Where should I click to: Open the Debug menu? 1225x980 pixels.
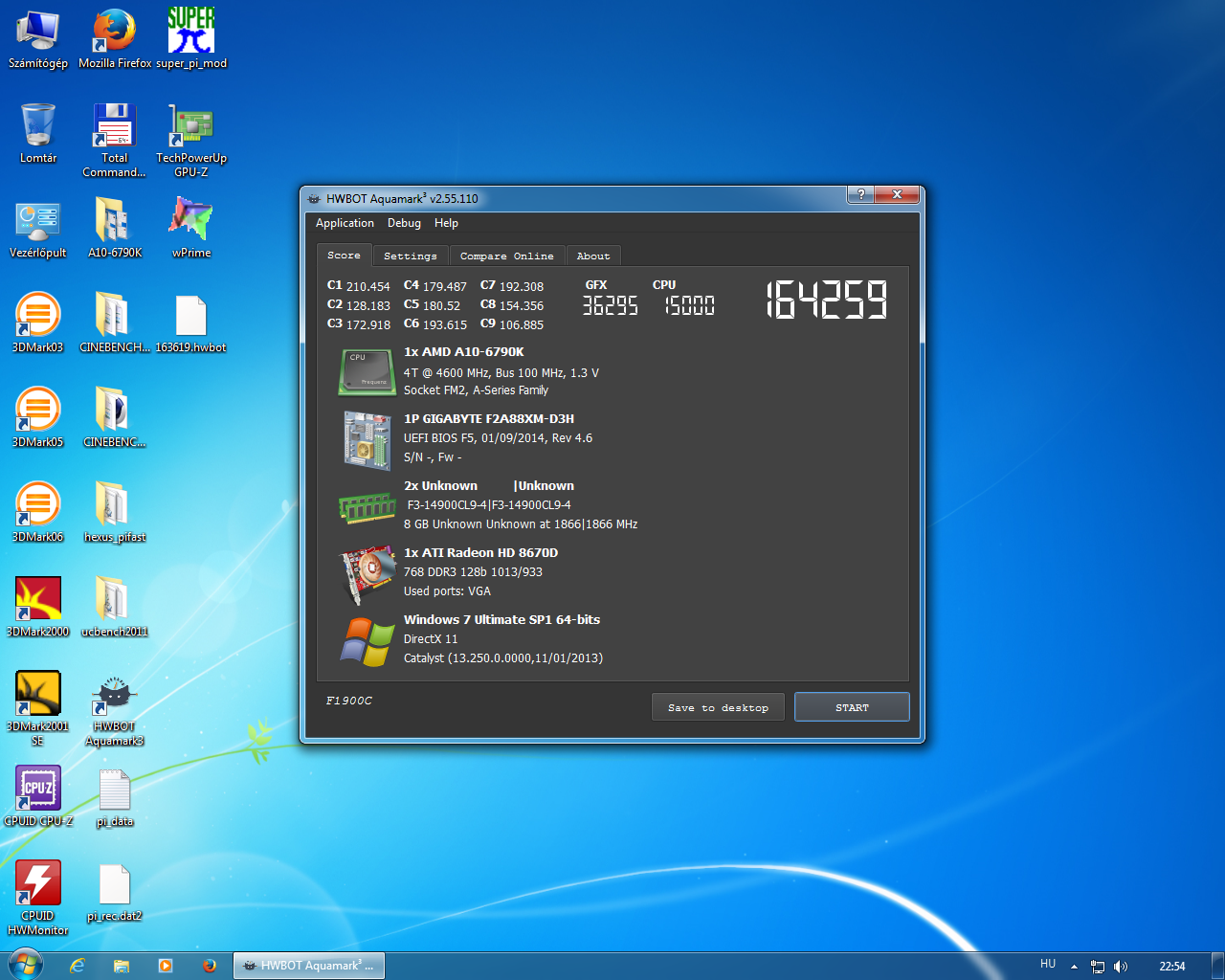pyautogui.click(x=404, y=223)
